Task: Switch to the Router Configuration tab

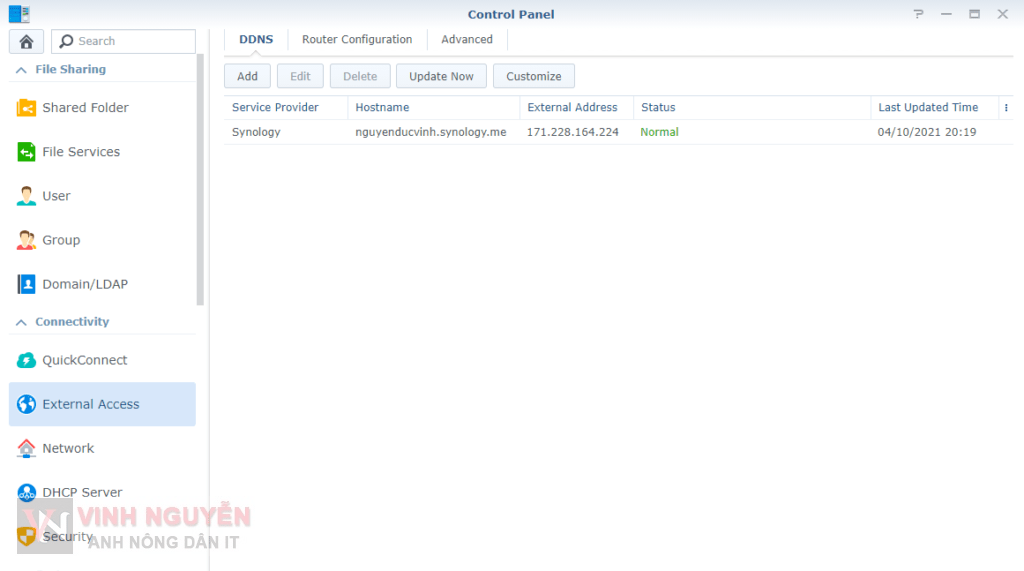Action: pos(357,40)
